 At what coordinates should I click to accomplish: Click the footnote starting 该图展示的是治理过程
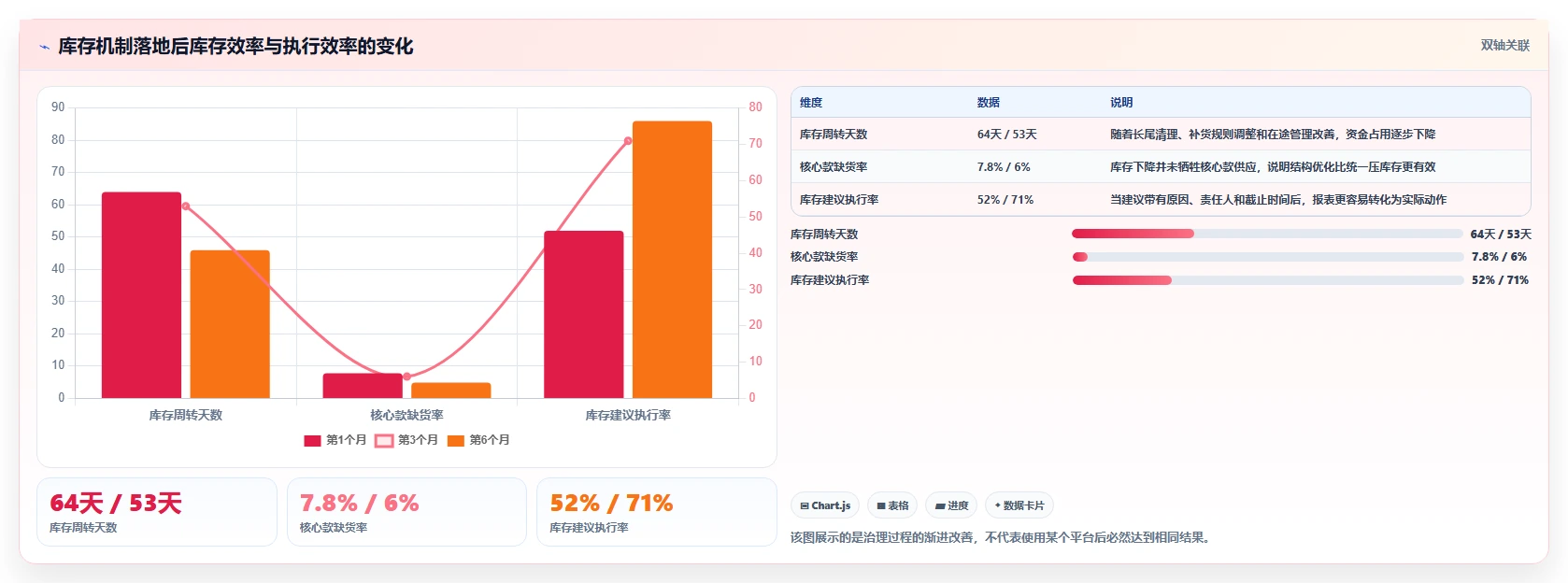pos(1003,538)
